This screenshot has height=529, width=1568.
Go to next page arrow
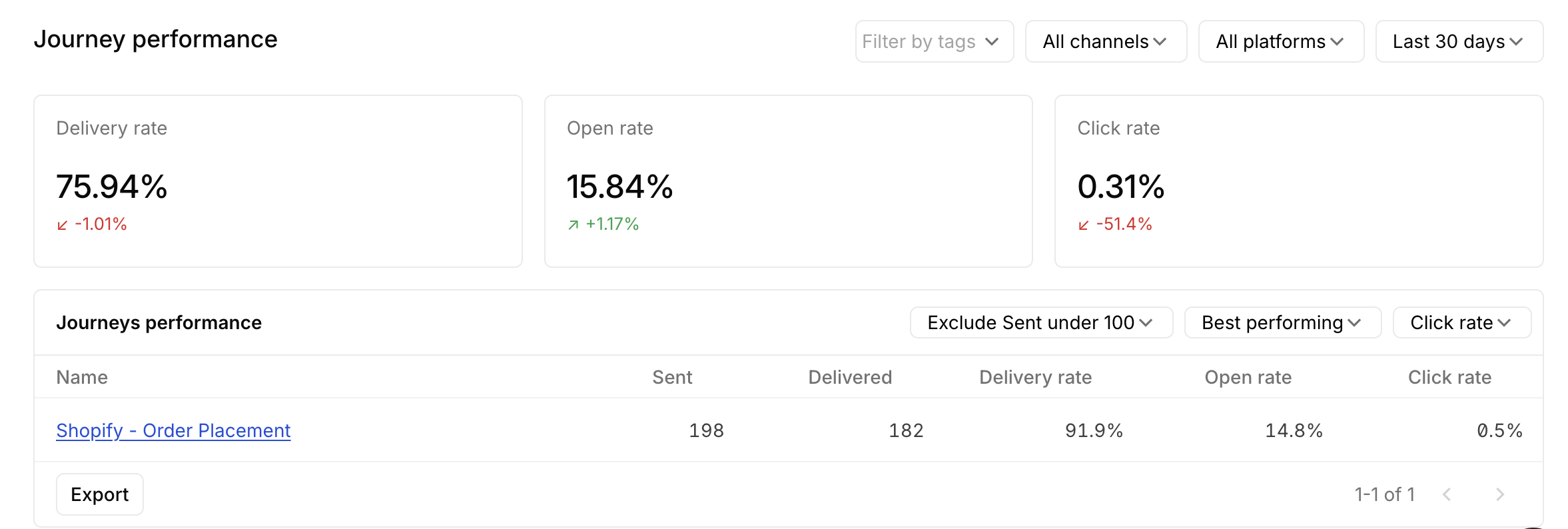pos(1499,494)
